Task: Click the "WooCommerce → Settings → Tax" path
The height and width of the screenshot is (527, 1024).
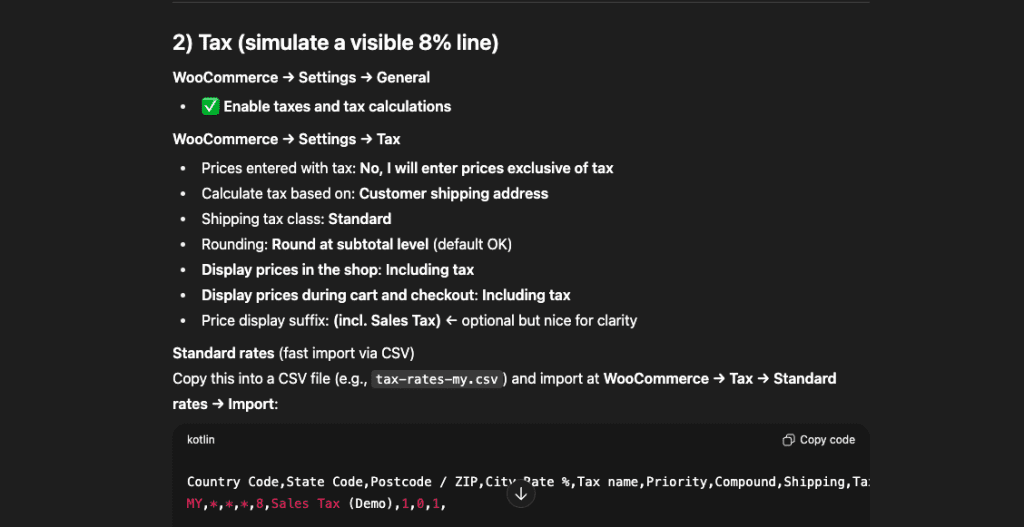Action: 286,139
